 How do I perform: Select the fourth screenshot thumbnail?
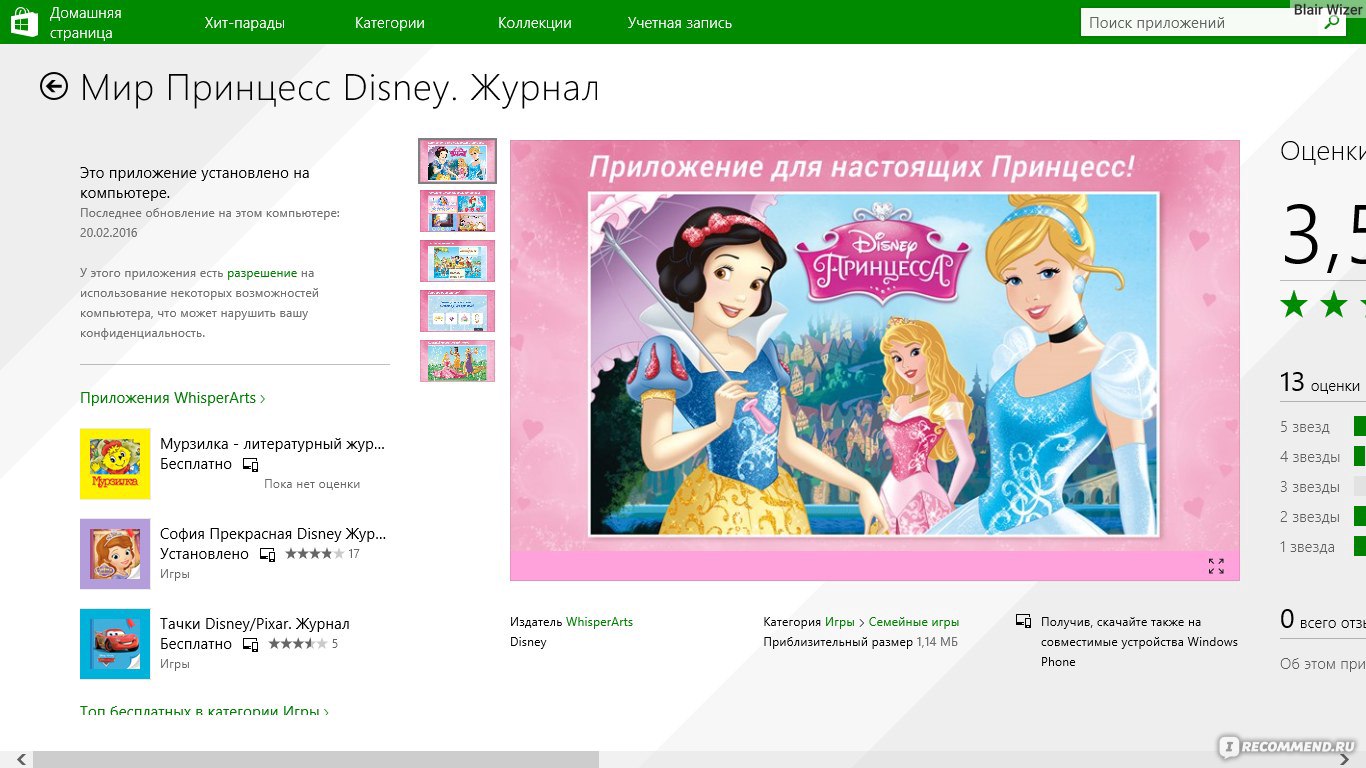click(x=457, y=311)
